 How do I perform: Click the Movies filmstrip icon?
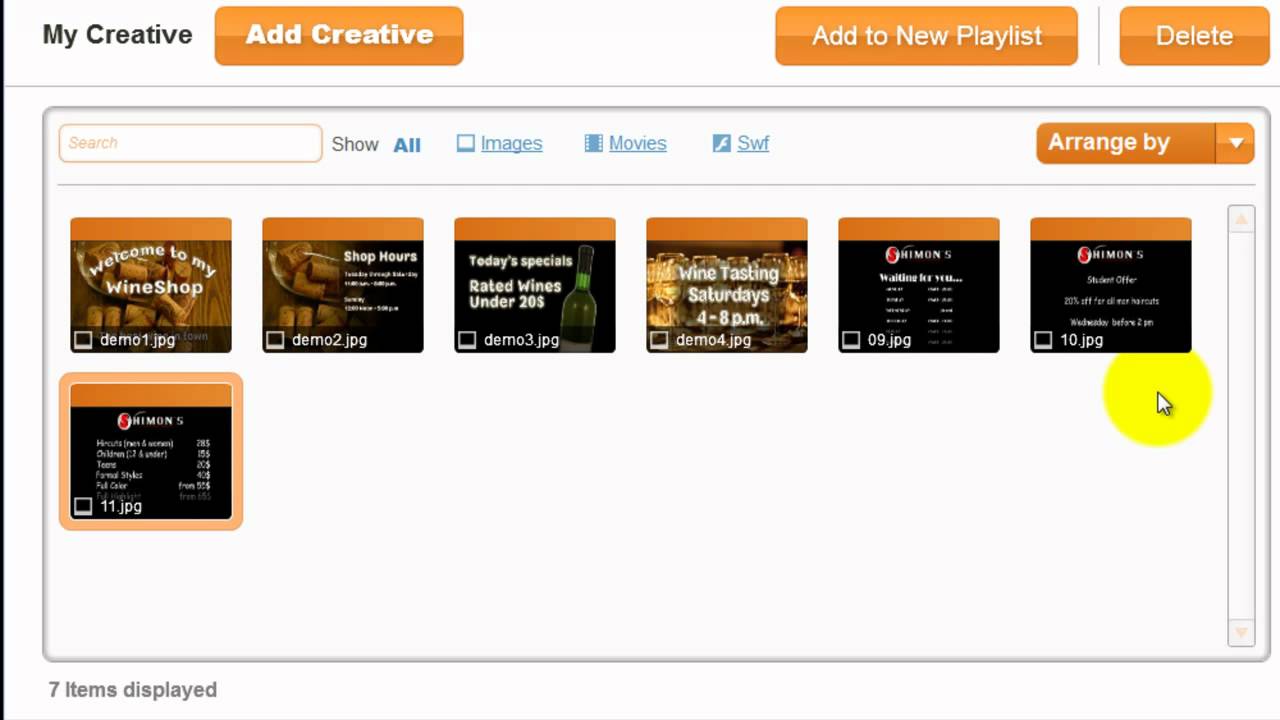coord(593,143)
